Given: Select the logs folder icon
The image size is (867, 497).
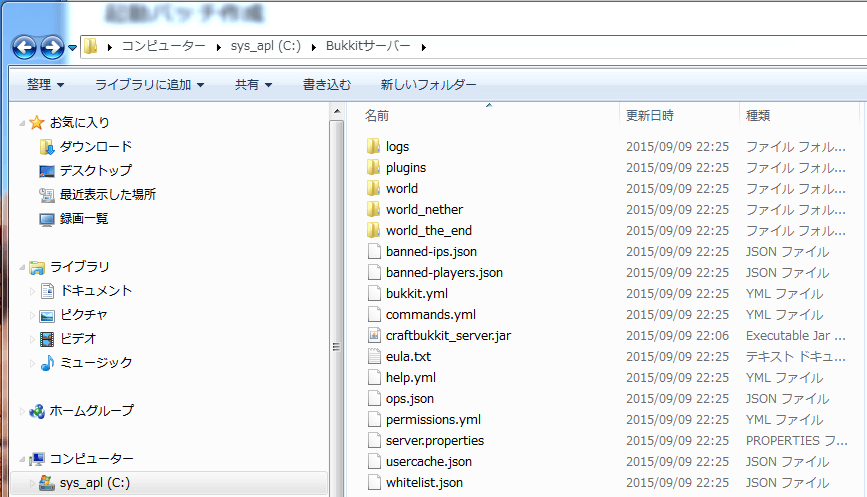Looking at the screenshot, I should (374, 146).
